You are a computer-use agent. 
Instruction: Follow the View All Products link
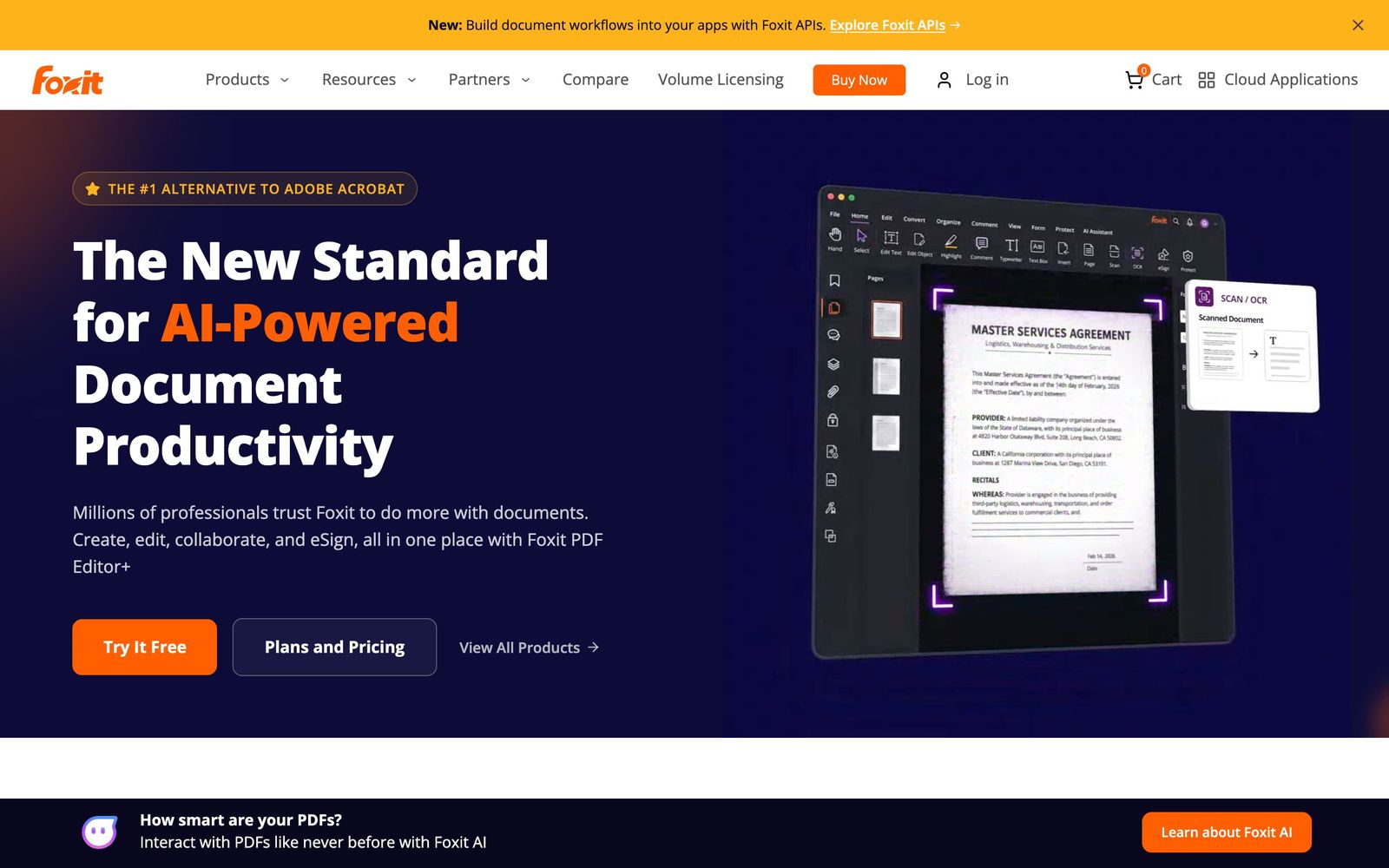pos(530,648)
